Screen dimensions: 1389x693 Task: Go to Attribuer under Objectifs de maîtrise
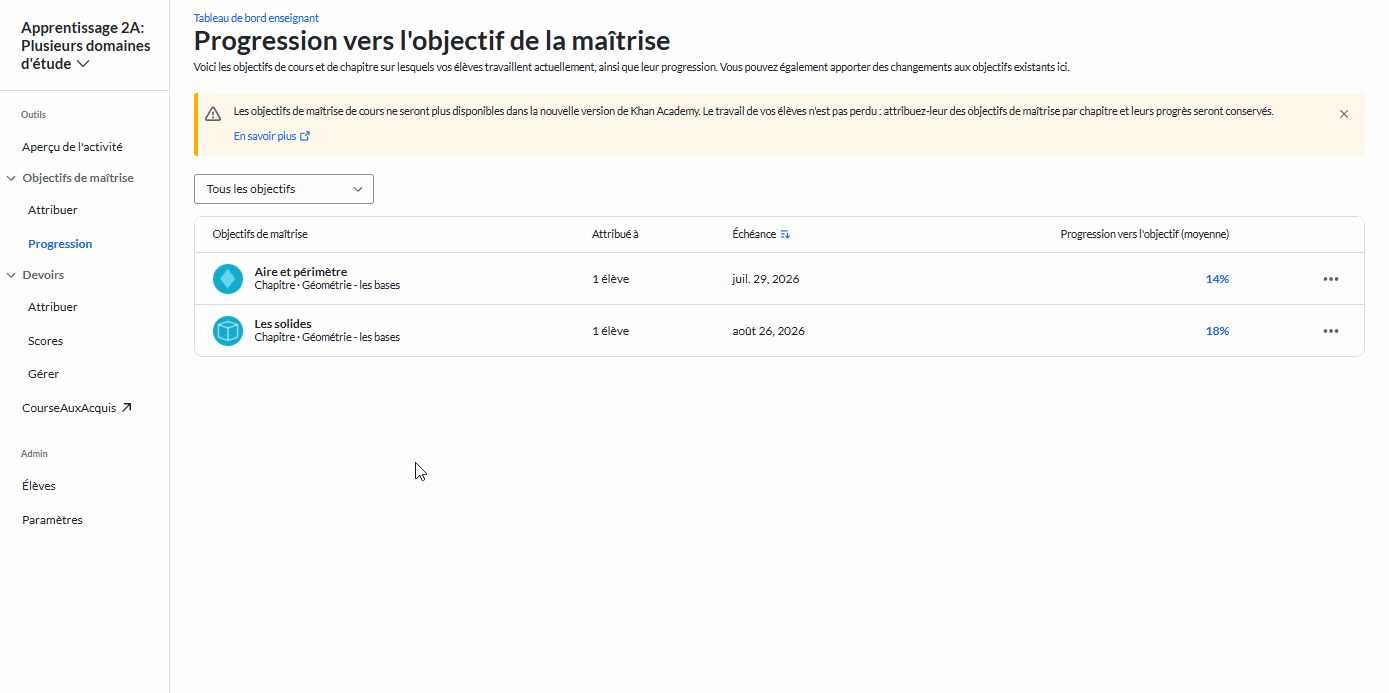click(52, 210)
